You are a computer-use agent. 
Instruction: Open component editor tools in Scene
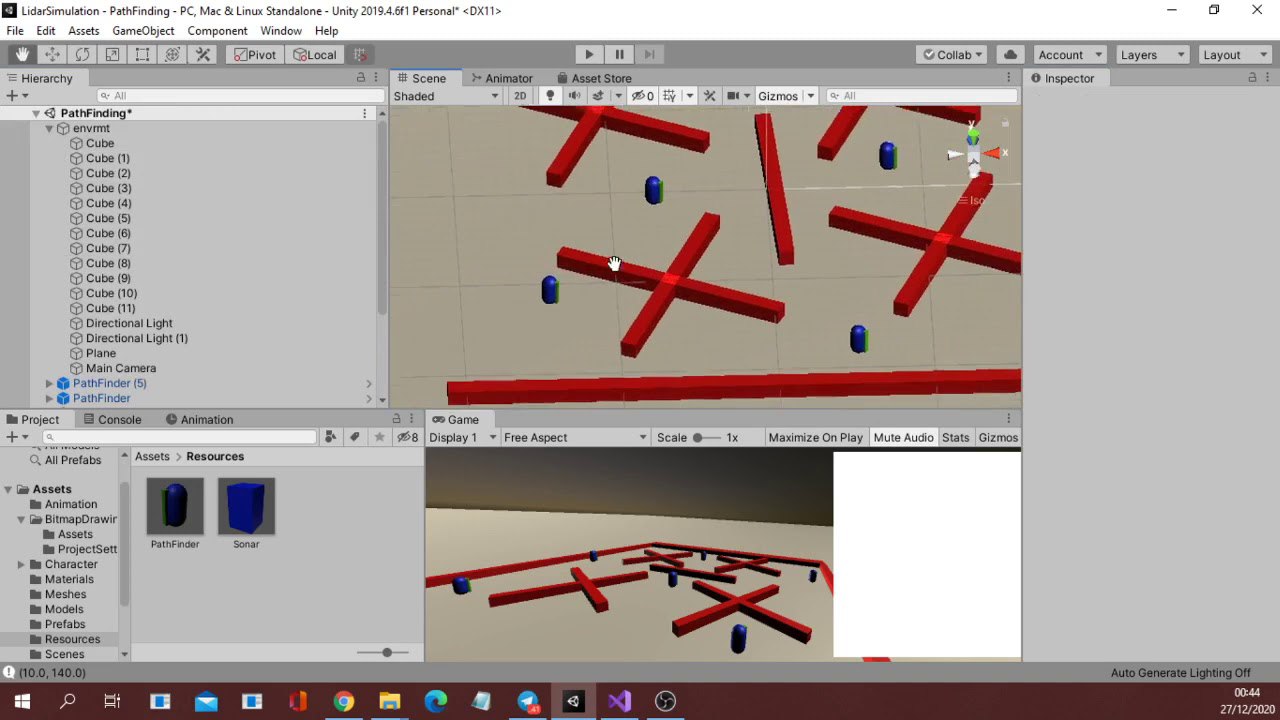click(x=710, y=96)
